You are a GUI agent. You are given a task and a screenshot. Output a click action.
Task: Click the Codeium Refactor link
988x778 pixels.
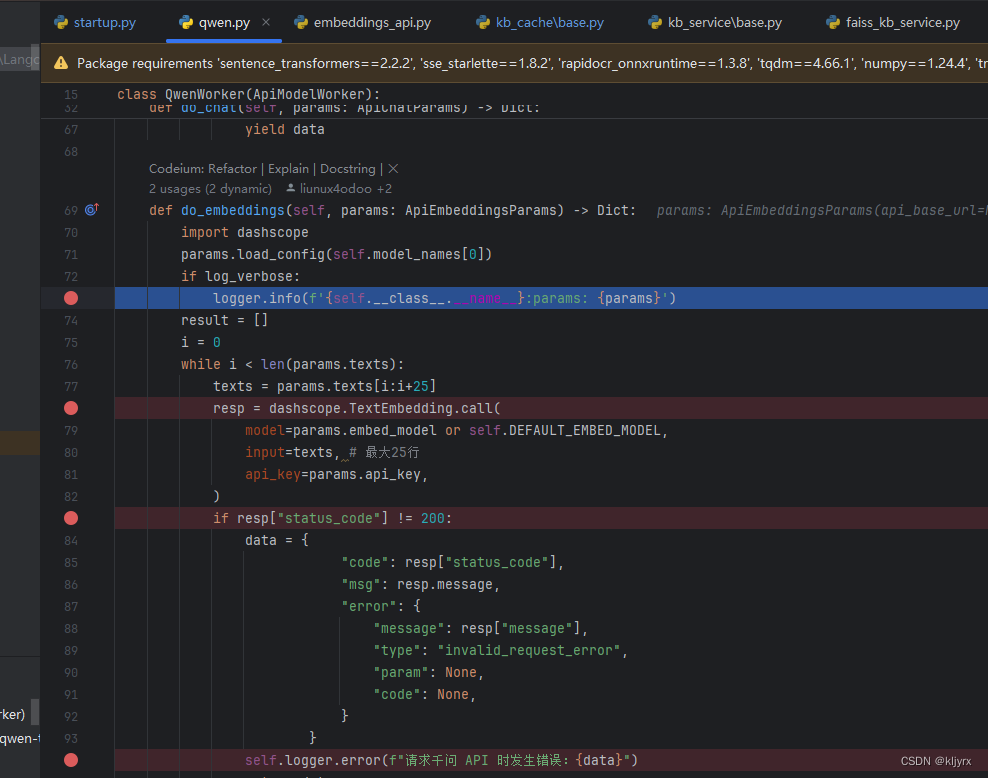point(232,169)
